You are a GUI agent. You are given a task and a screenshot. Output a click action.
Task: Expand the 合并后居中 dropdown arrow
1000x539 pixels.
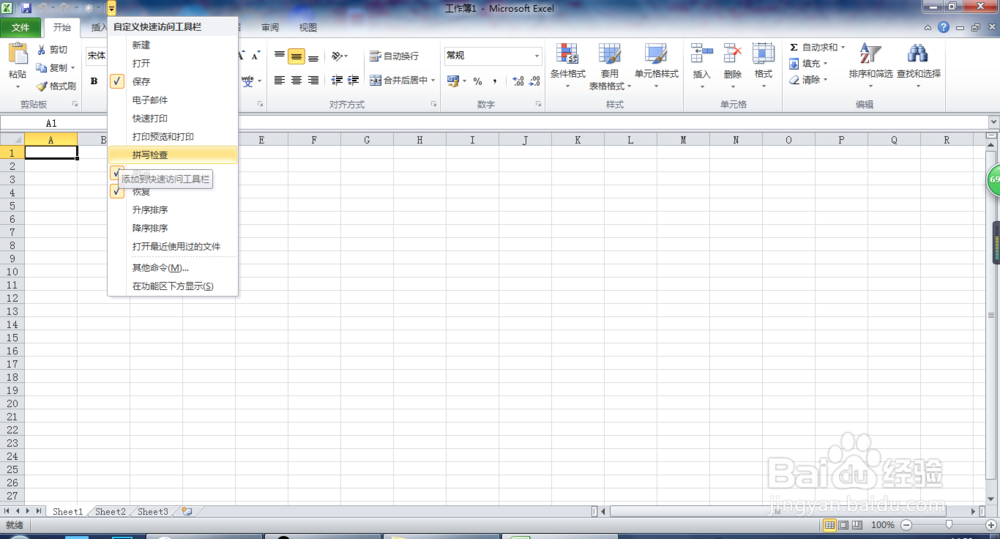(433, 80)
